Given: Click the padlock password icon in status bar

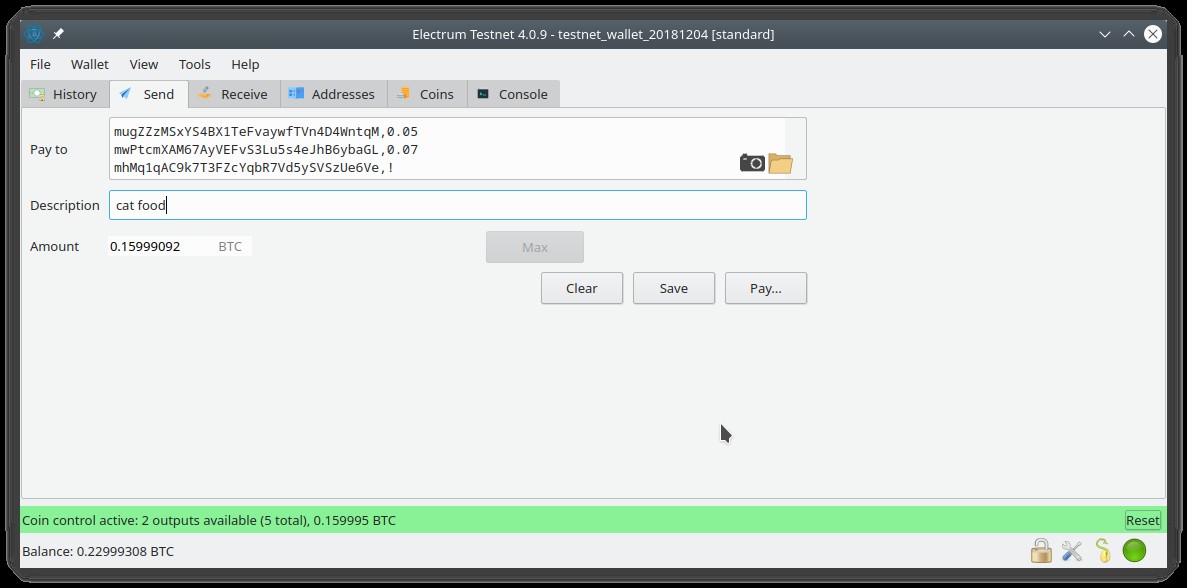Looking at the screenshot, I should (1041, 550).
